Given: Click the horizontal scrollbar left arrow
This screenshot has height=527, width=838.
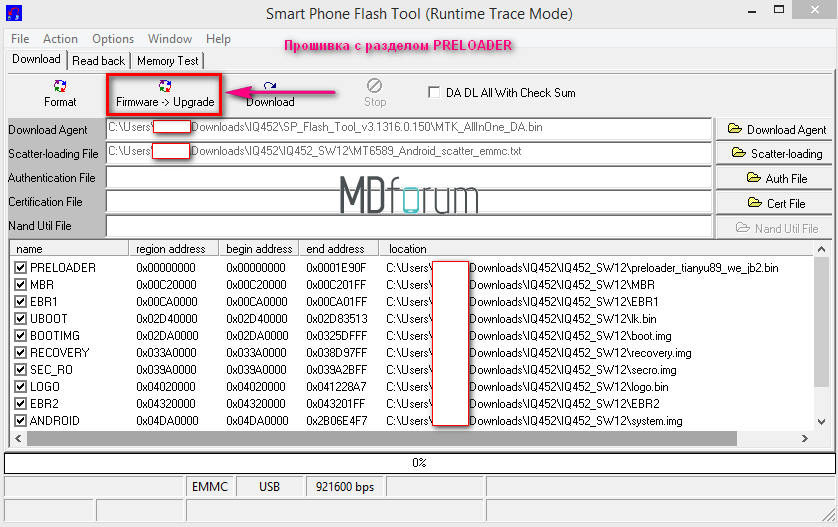Looking at the screenshot, I should click(x=18, y=438).
